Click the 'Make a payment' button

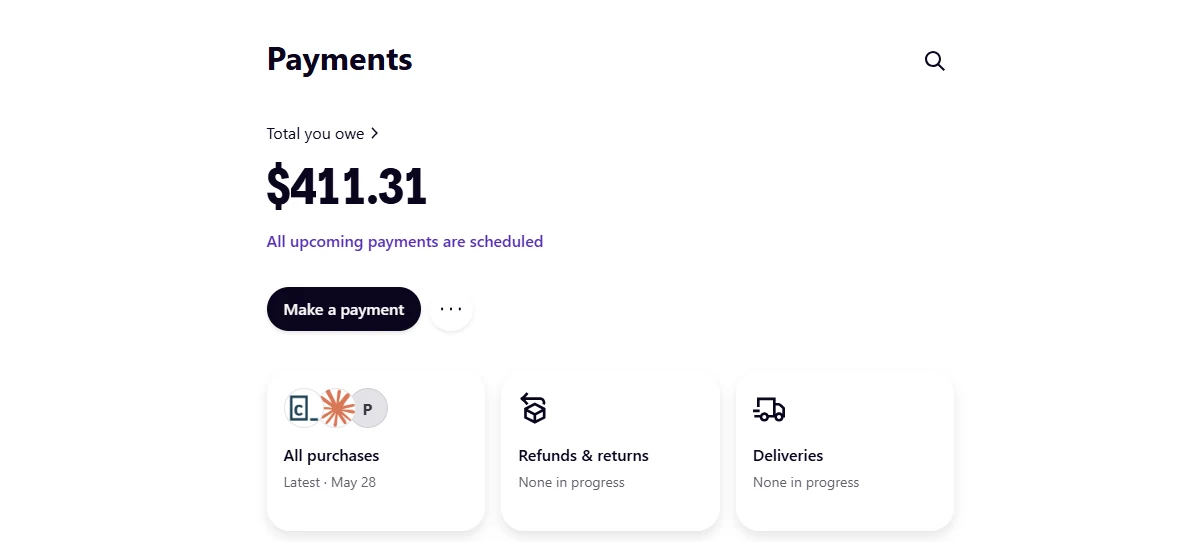point(344,309)
